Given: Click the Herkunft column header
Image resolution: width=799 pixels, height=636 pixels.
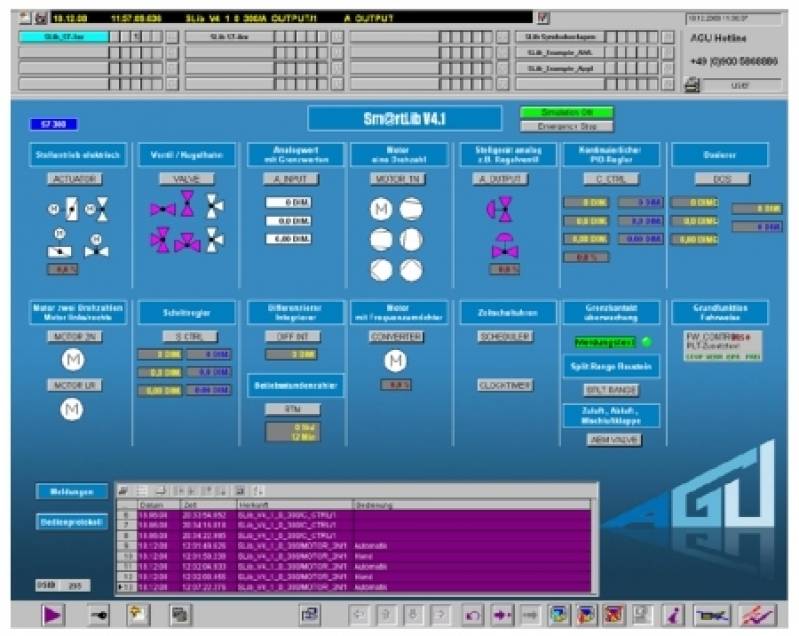Looking at the screenshot, I should [x=295, y=505].
